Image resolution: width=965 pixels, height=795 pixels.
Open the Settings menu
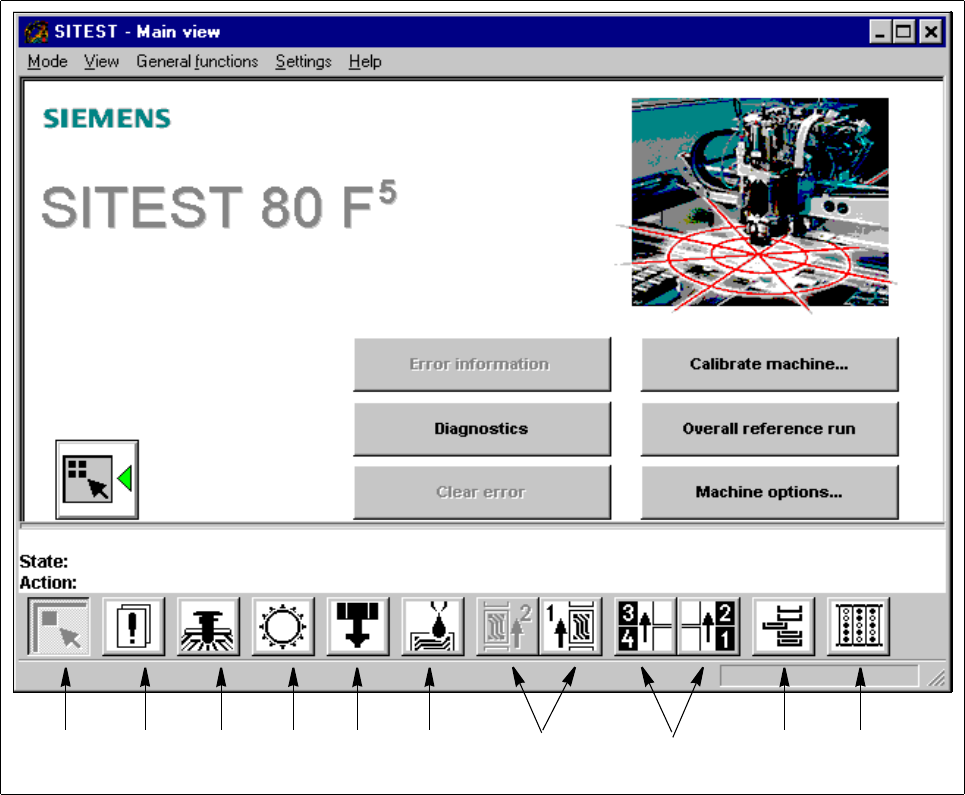click(303, 62)
